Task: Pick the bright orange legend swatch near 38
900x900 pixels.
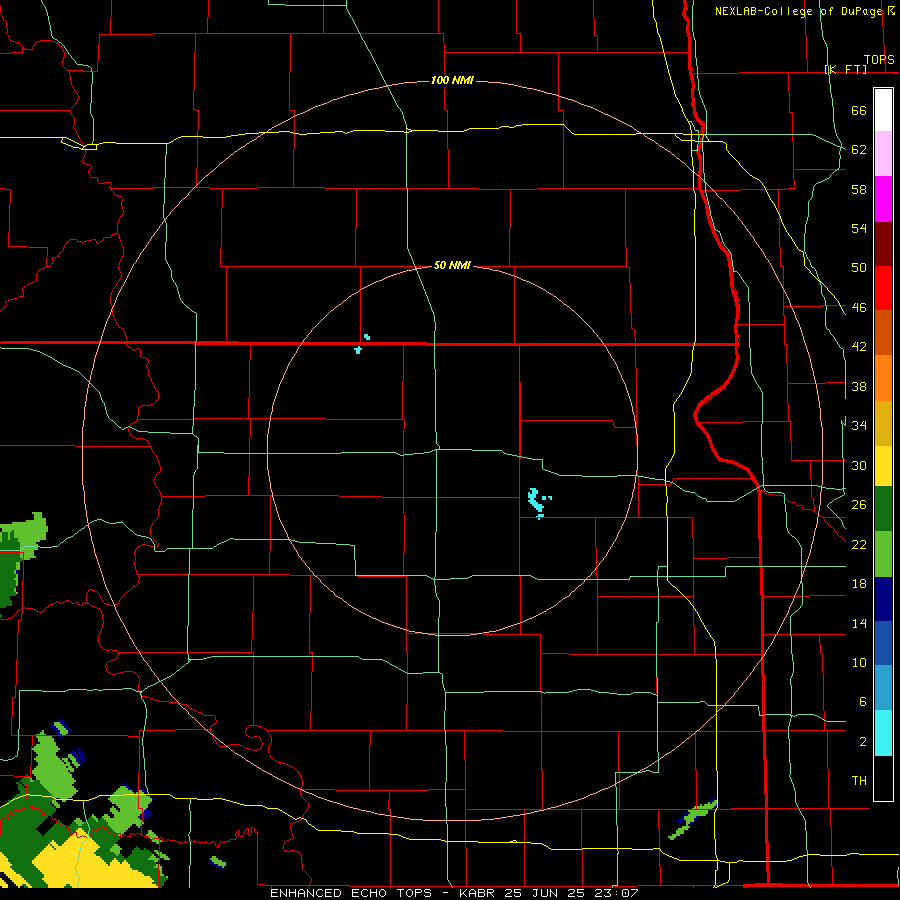Action: 883,377
